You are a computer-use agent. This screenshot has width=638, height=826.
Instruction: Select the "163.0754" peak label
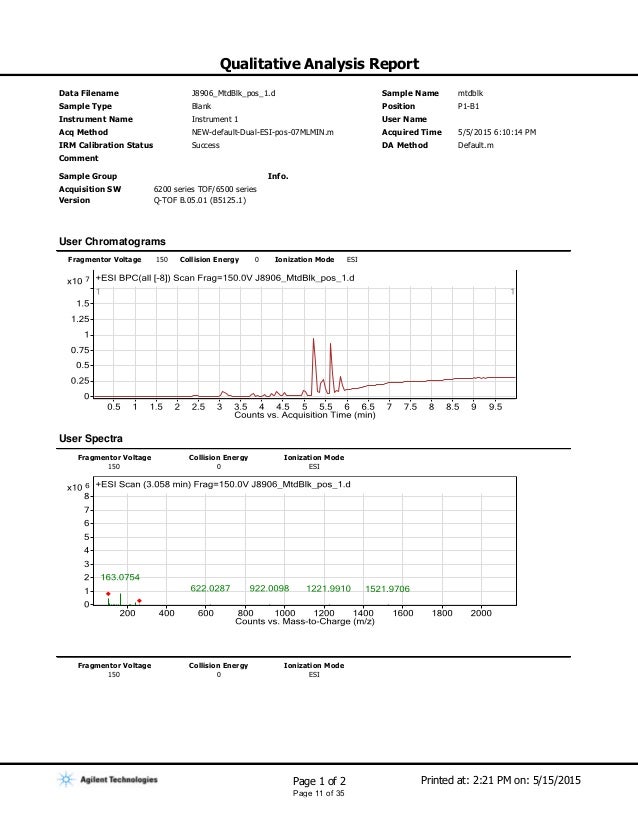pos(120,577)
